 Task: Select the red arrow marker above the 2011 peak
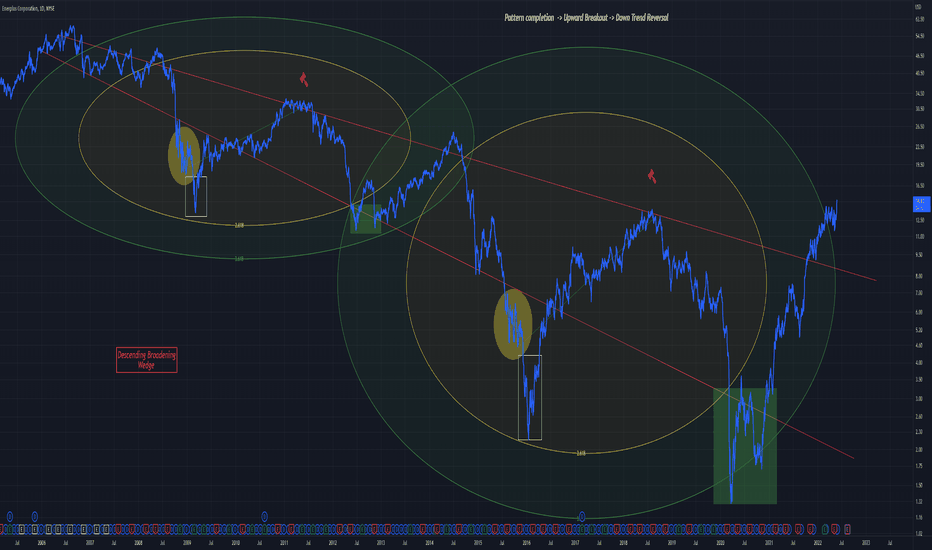click(x=304, y=79)
